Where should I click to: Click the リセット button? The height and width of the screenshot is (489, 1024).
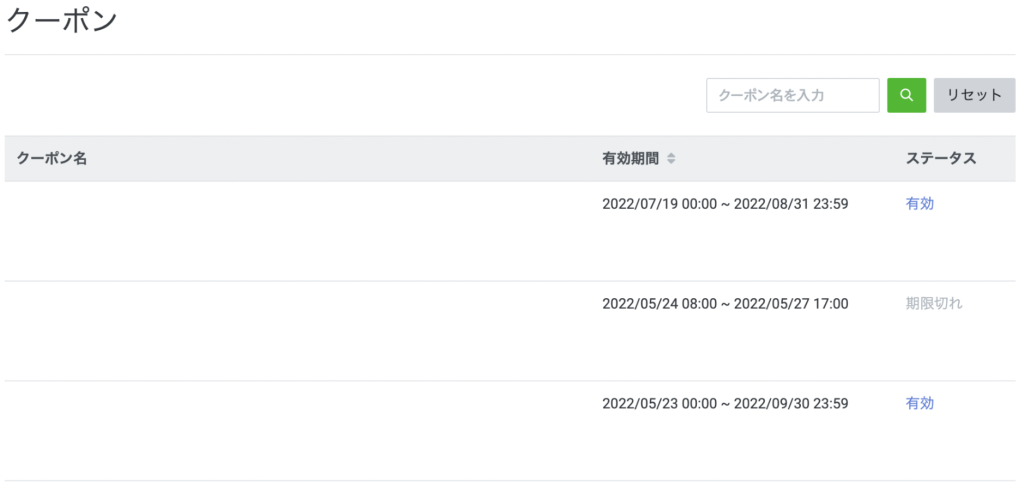(974, 95)
